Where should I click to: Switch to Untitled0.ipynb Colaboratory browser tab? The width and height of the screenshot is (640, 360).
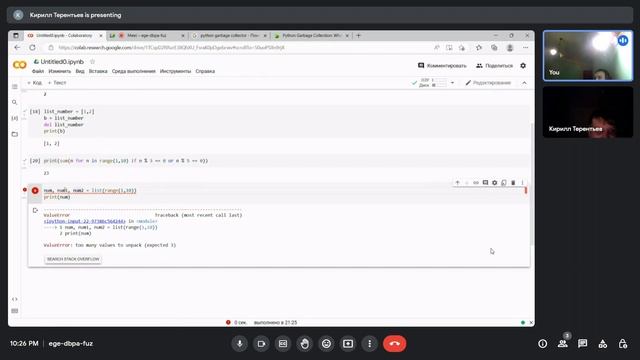click(x=65, y=36)
